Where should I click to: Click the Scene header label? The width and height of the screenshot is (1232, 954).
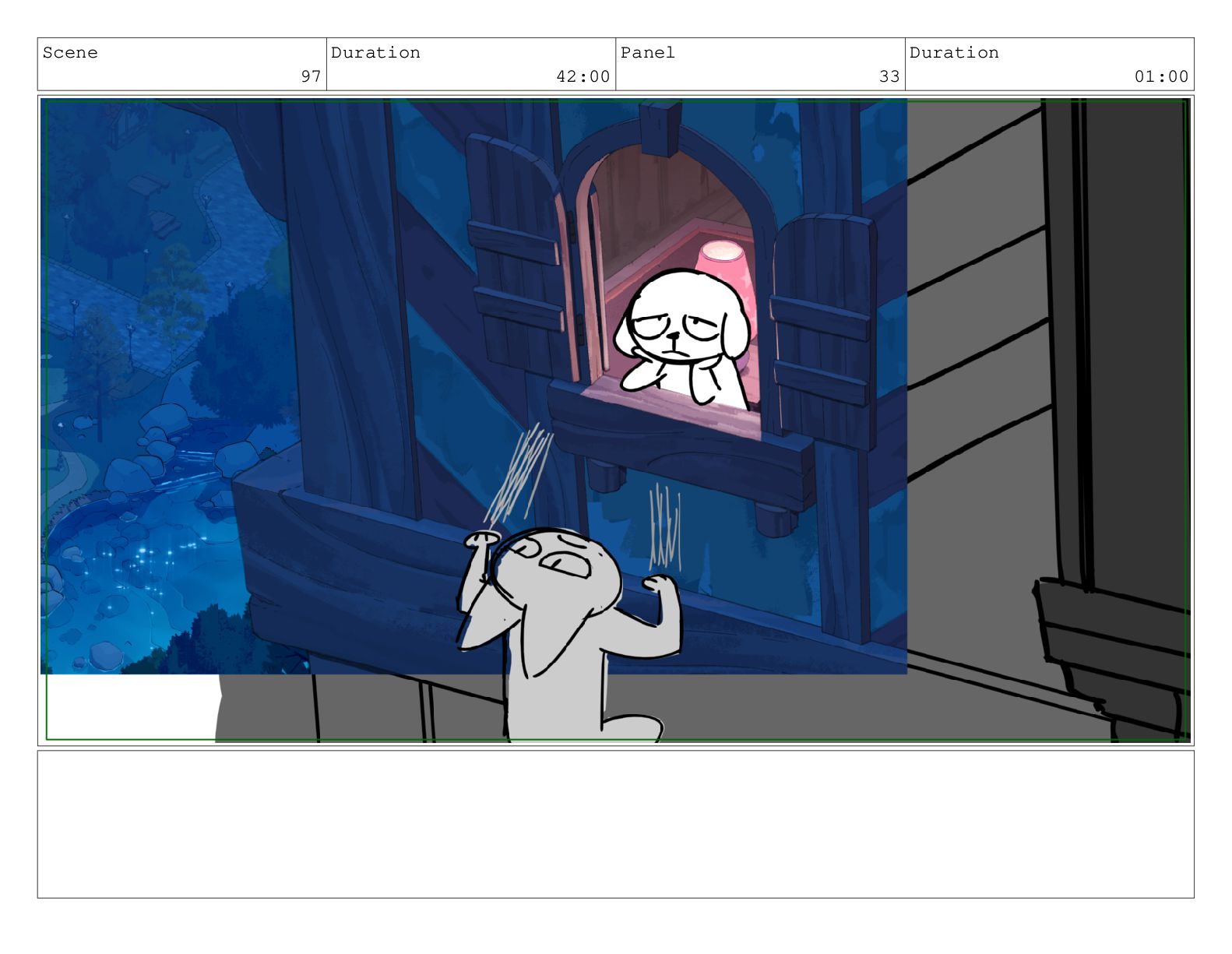point(70,53)
